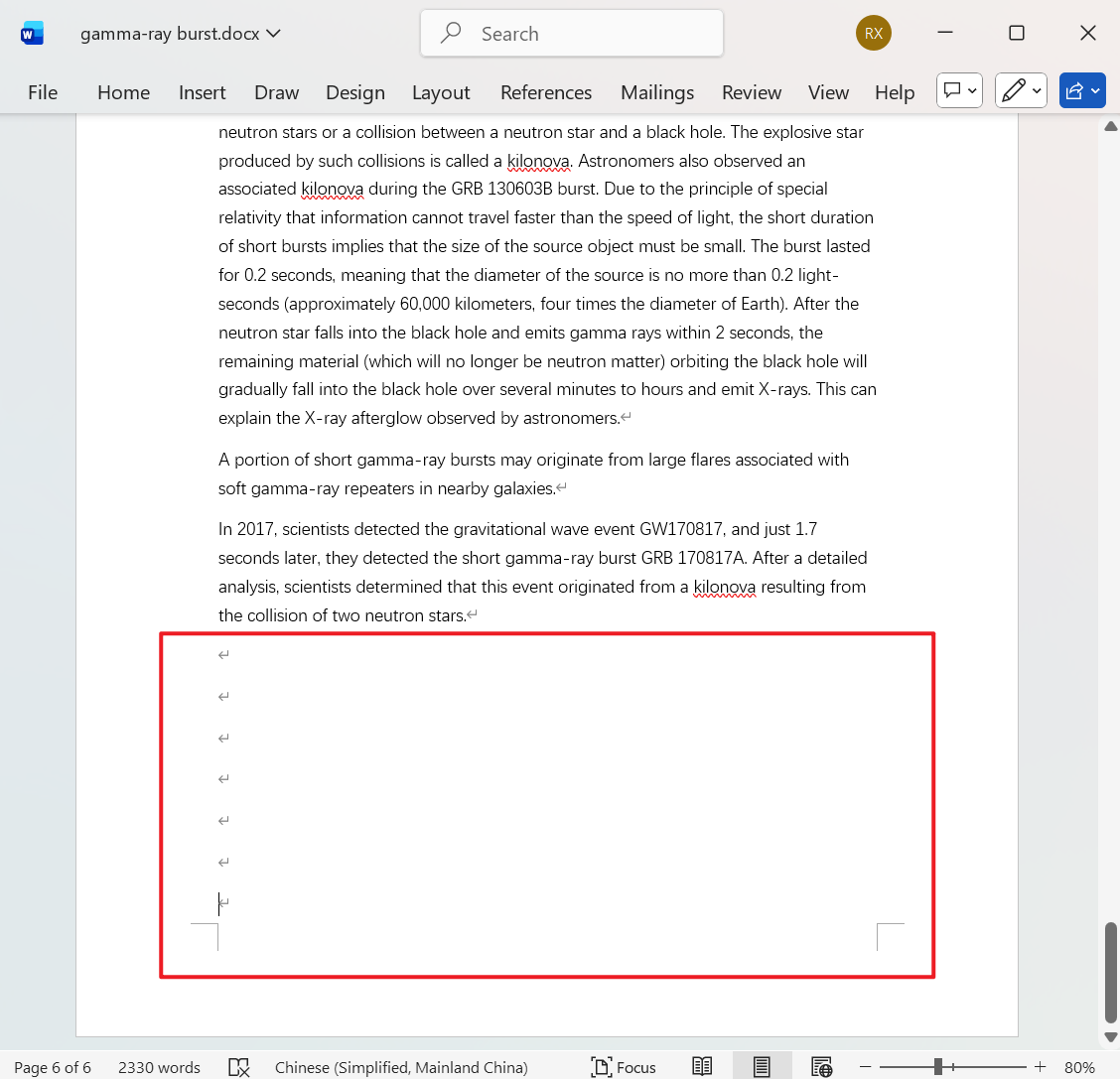Switch to the References ribbon tab
1120x1079 pixels.
pyautogui.click(x=546, y=92)
